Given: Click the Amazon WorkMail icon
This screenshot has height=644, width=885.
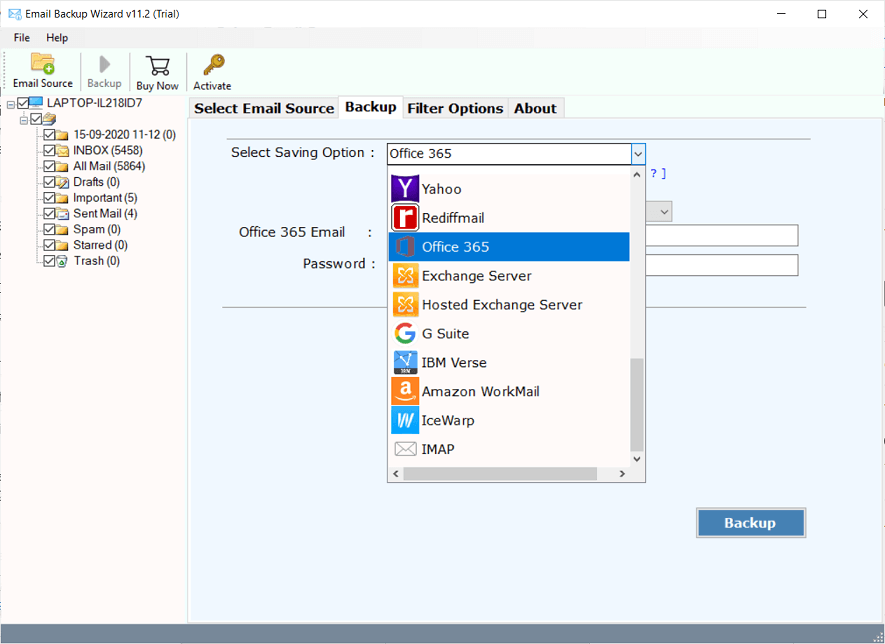Looking at the screenshot, I should click(x=405, y=391).
